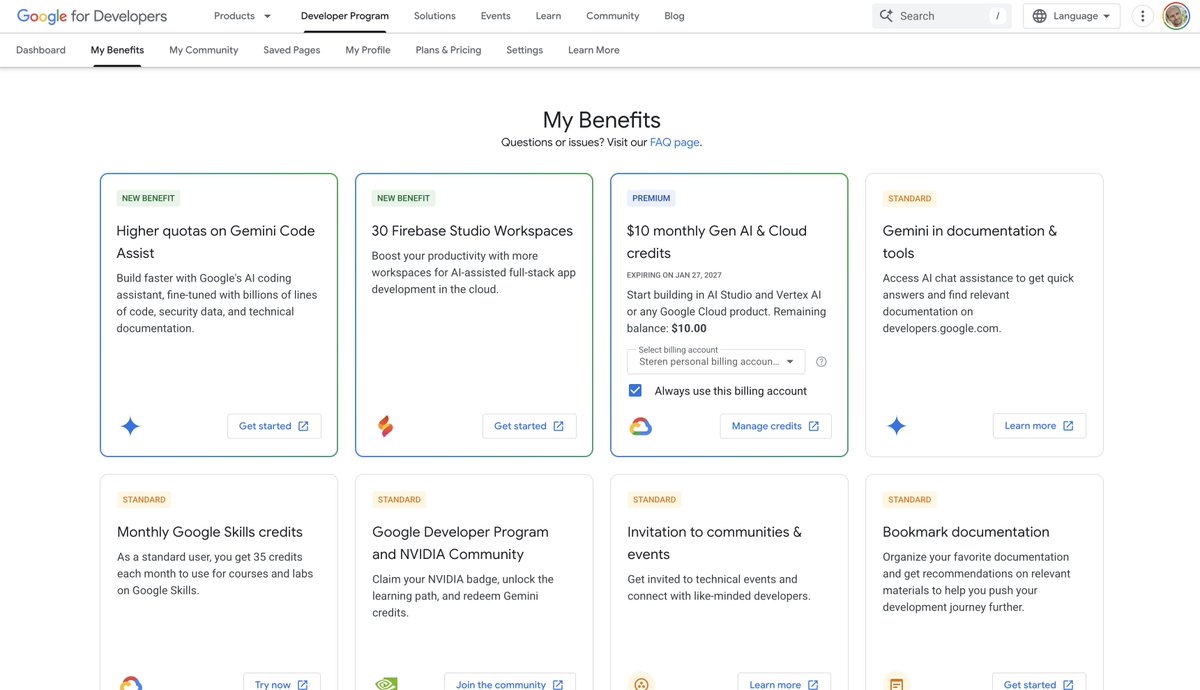The height and width of the screenshot is (690, 1200).
Task: Open the user profile avatar
Action: click(x=1176, y=16)
